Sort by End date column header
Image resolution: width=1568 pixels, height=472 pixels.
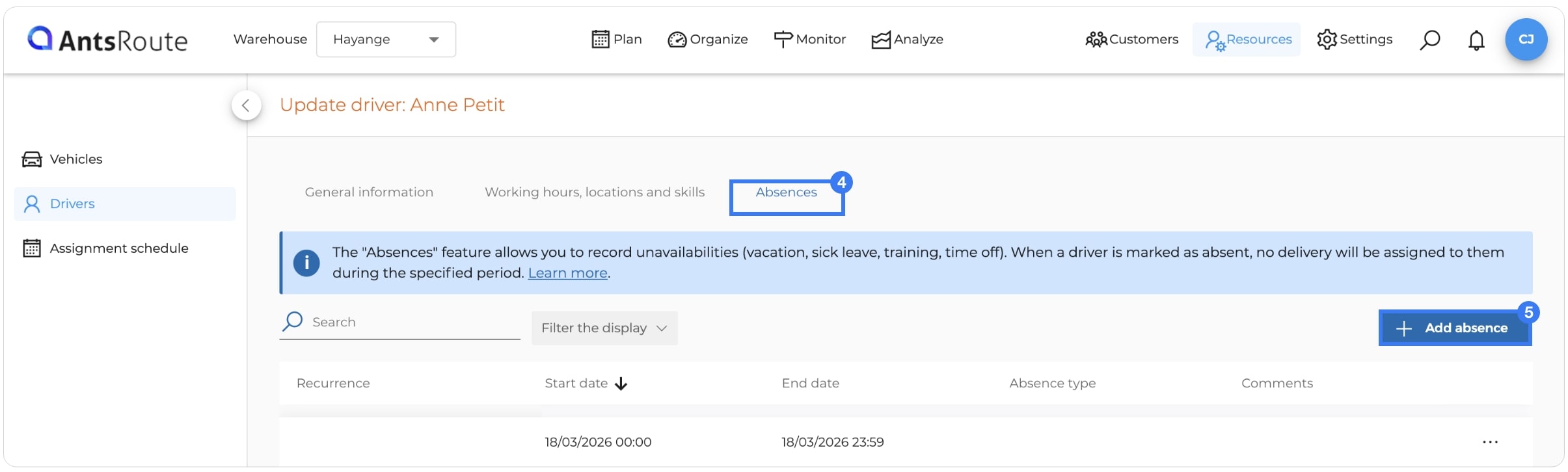pyautogui.click(x=810, y=384)
